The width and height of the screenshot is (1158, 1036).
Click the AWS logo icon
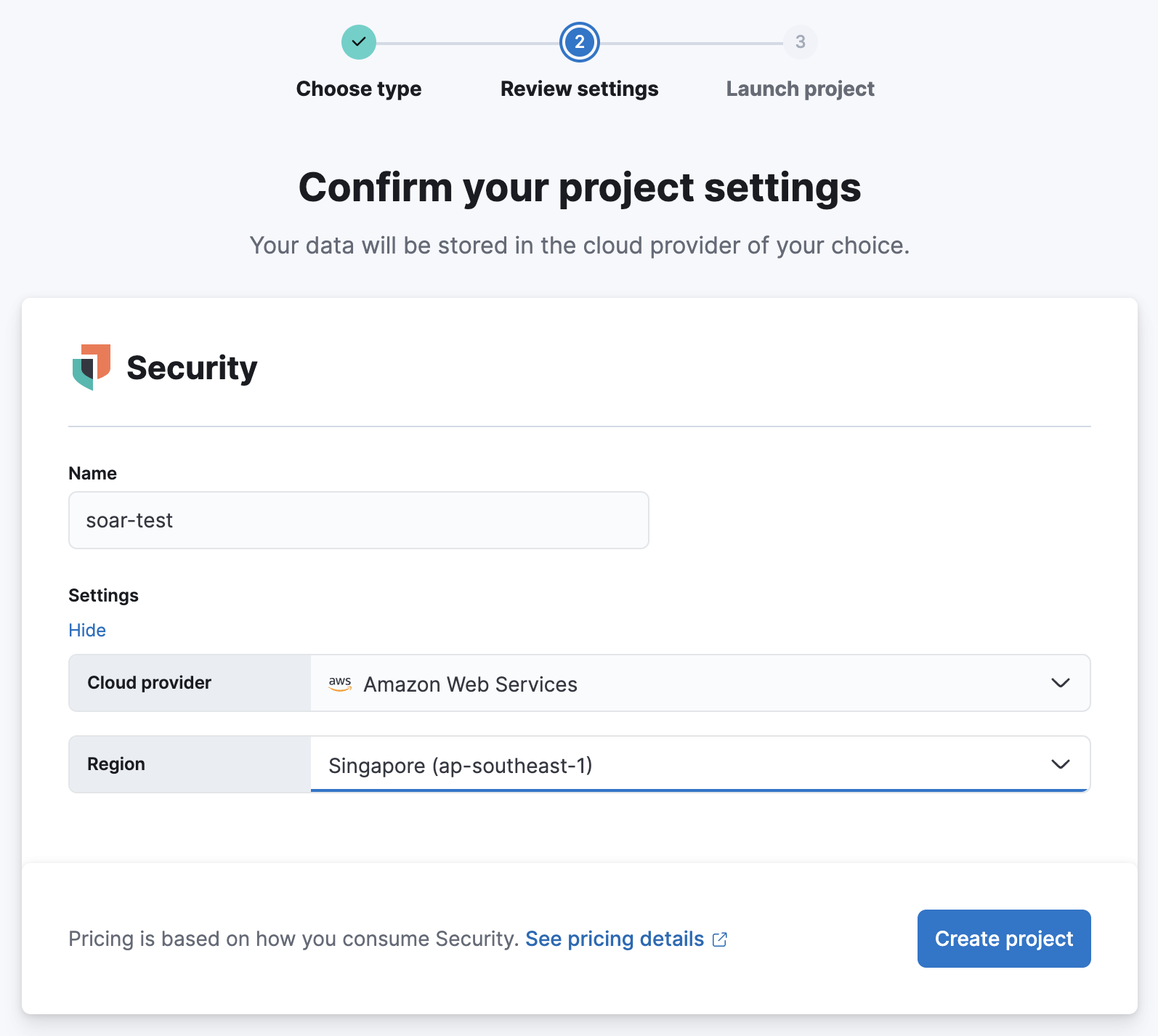point(340,684)
